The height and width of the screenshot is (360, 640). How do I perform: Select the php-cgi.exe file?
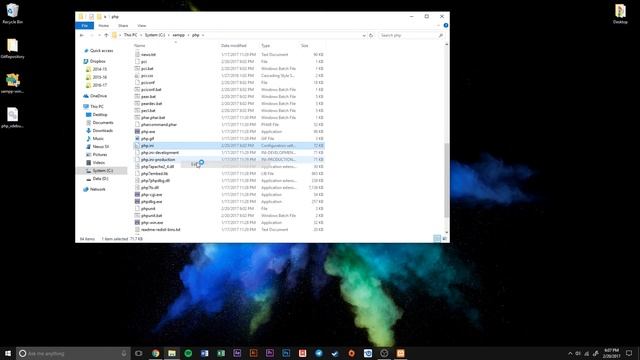pos(229,194)
